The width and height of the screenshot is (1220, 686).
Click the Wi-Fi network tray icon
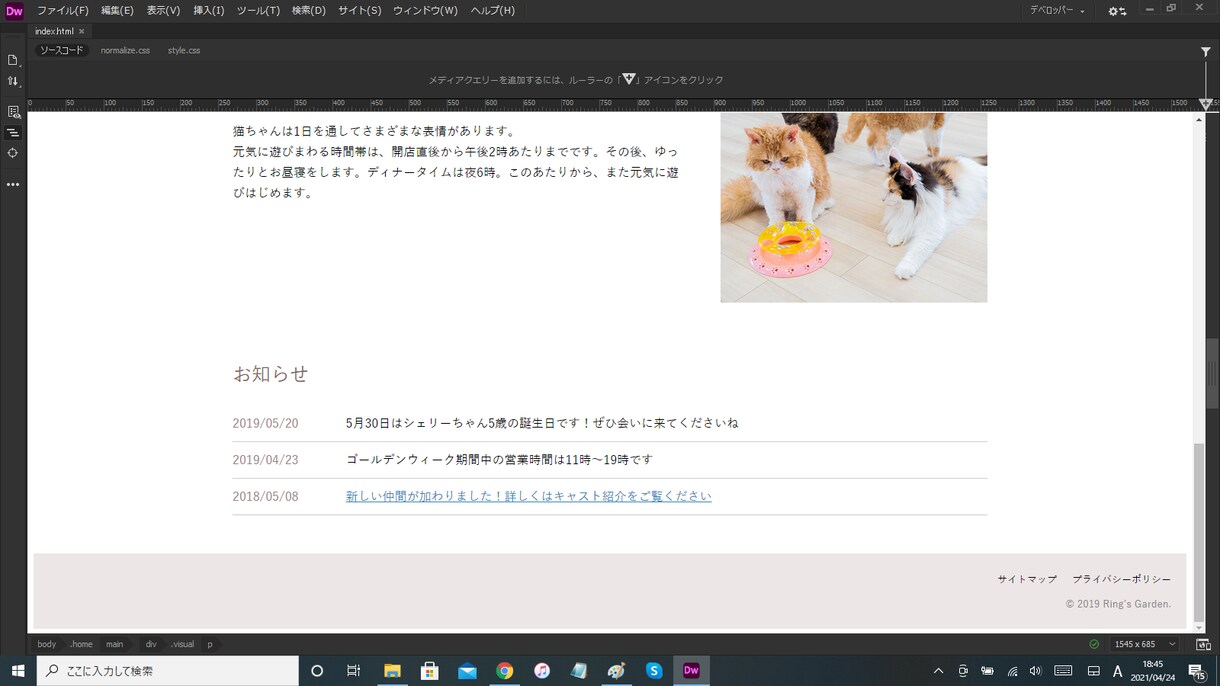coord(1012,671)
